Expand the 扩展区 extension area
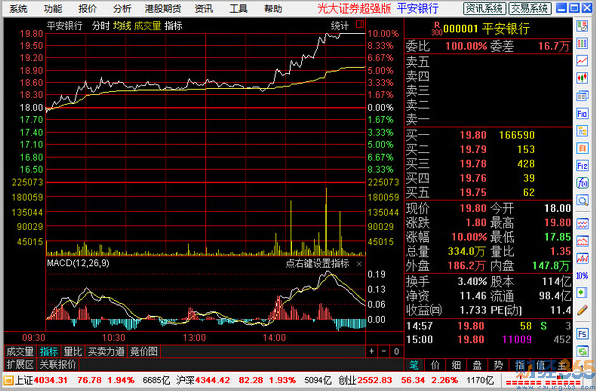Viewport: 596px width, 391px height. tap(20, 365)
